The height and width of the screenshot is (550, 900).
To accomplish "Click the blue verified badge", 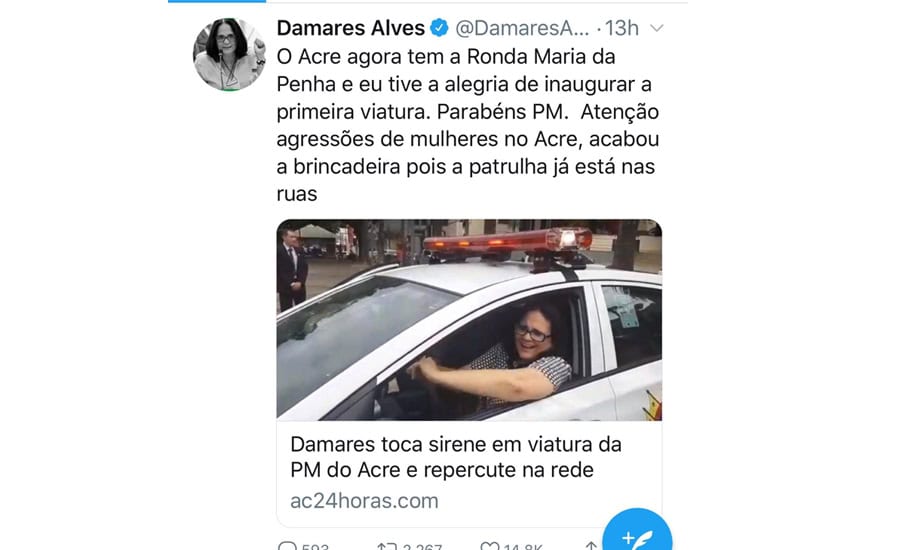I will point(440,28).
